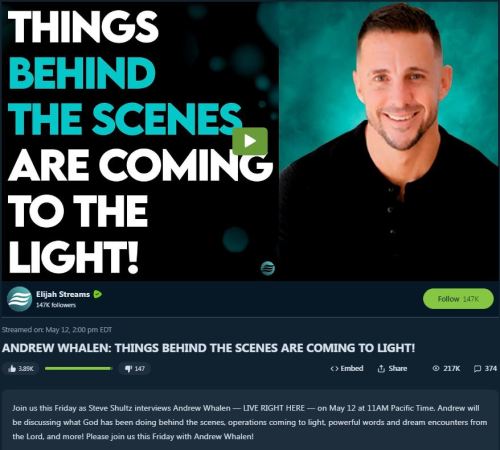Click the streamed on date text

pos(57,330)
